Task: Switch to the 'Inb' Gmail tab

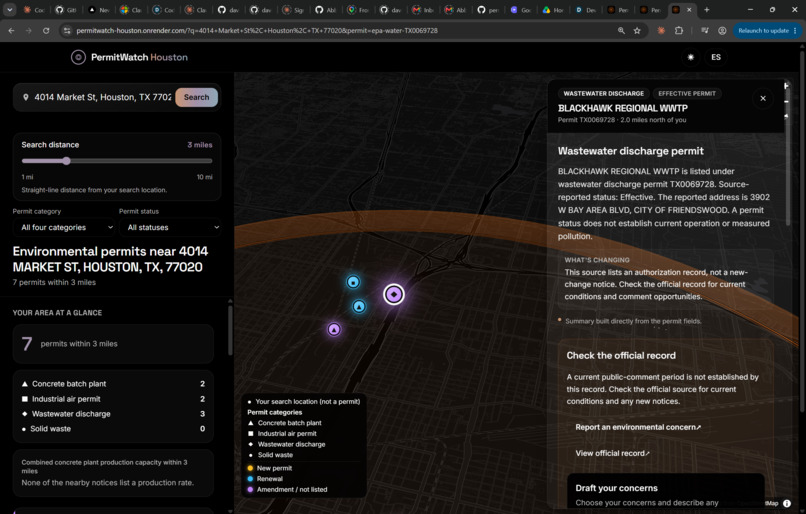Action: pyautogui.click(x=423, y=10)
